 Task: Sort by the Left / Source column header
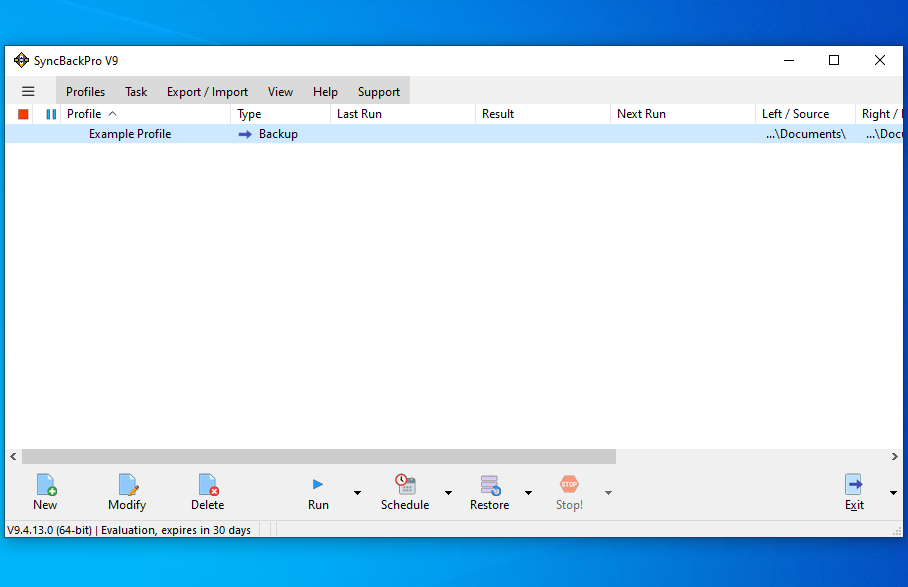click(x=806, y=114)
